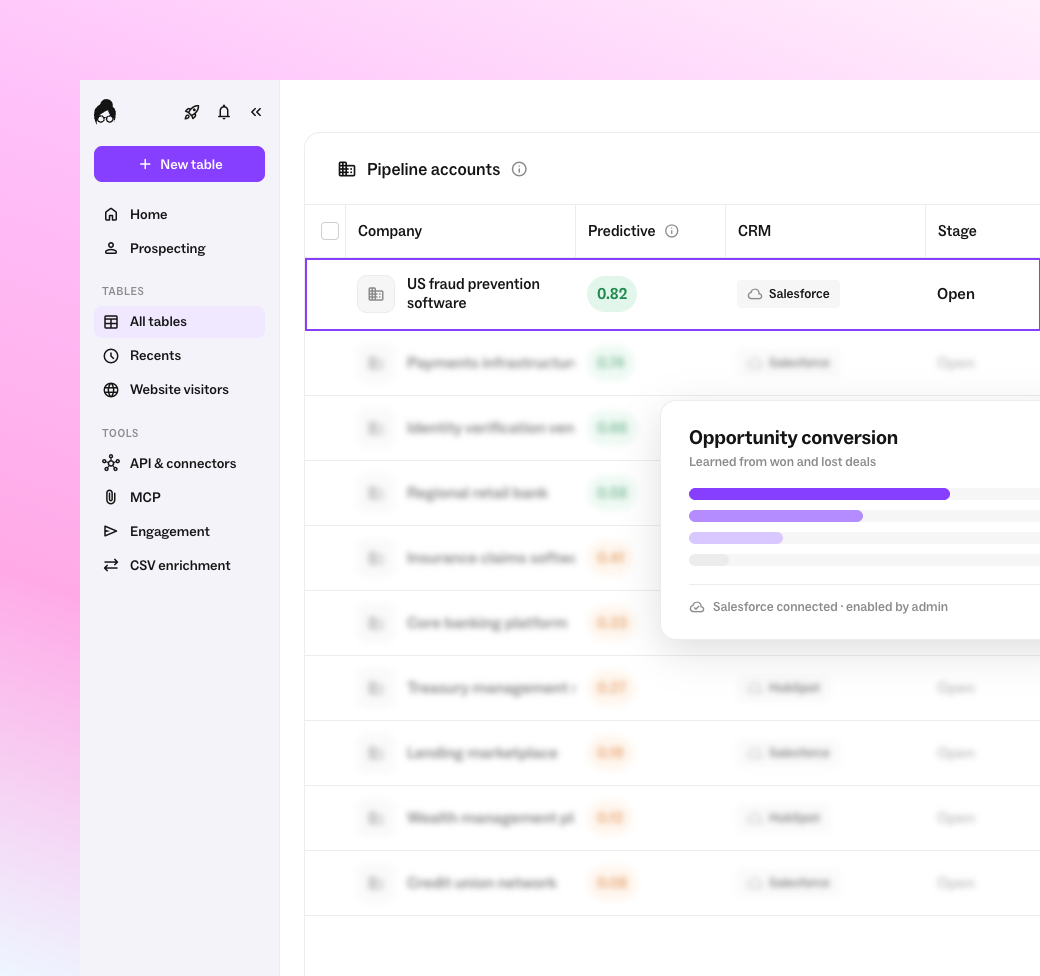The height and width of the screenshot is (976, 1040).
Task: Select All tables in sidebar
Action: click(179, 322)
